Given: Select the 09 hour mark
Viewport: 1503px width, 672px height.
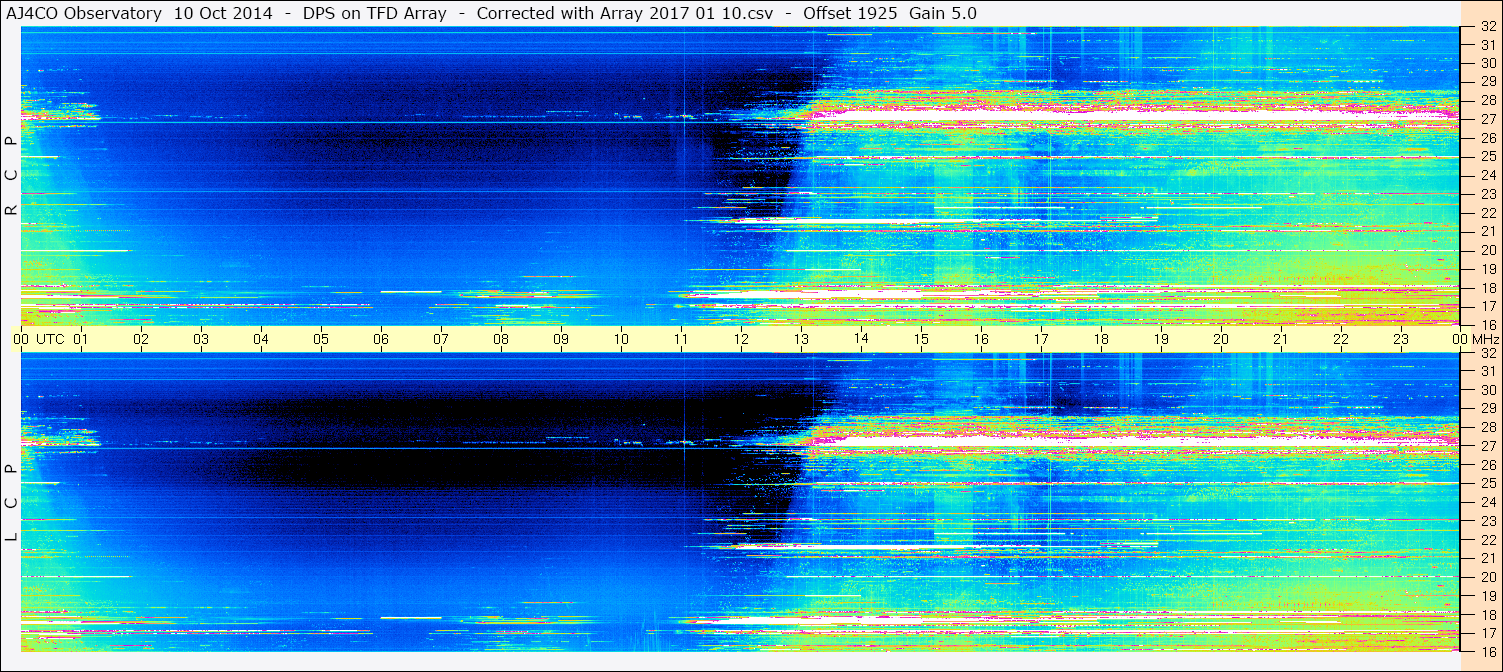Looking at the screenshot, I should coord(561,339).
